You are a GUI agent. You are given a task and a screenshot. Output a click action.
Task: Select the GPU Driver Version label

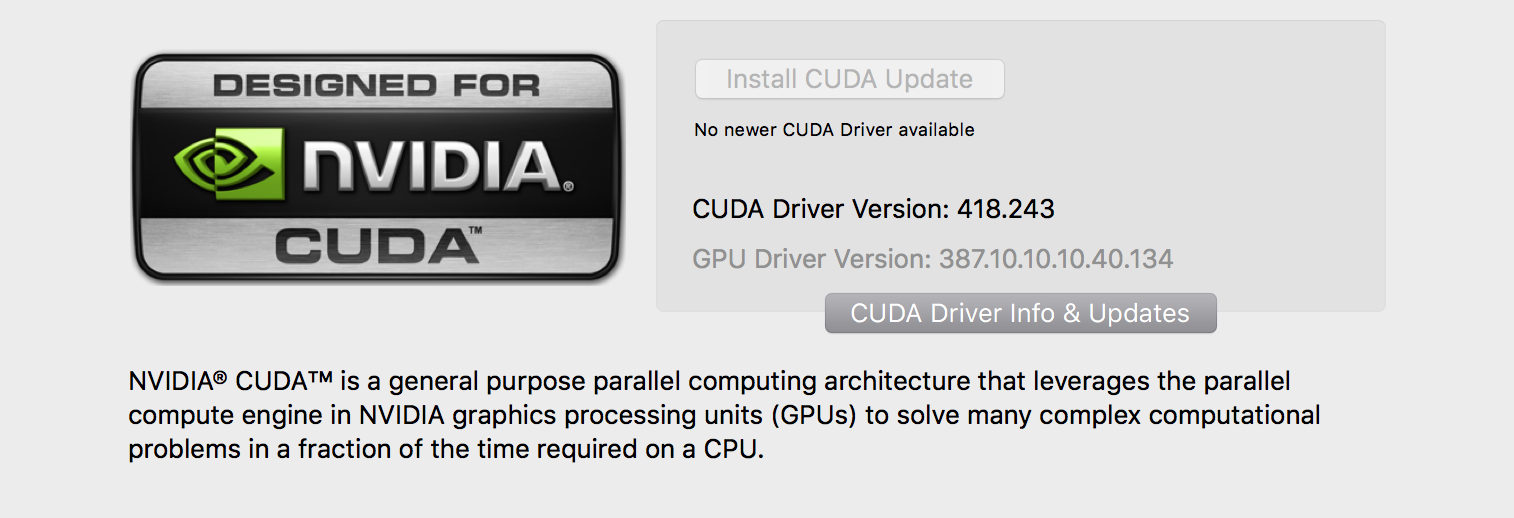[812, 259]
